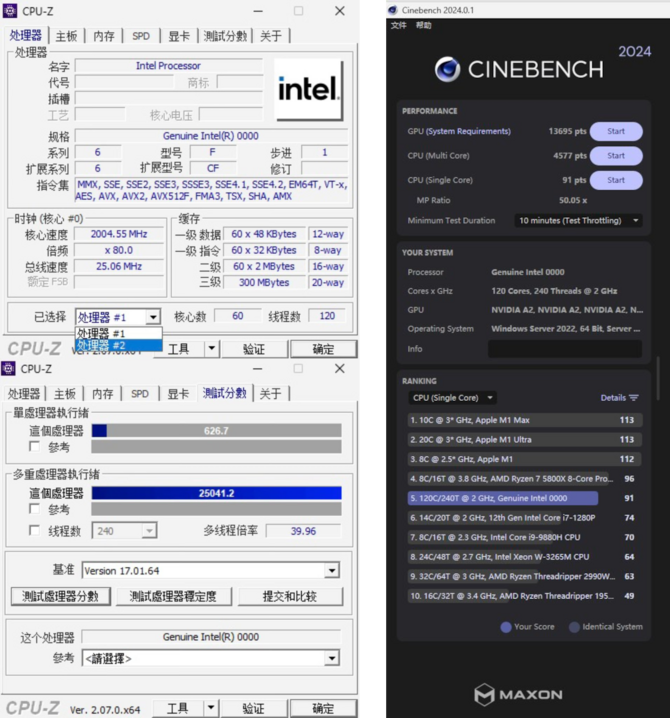
Task: Click the Intel logo in CPU-Z
Action: (x=309, y=89)
